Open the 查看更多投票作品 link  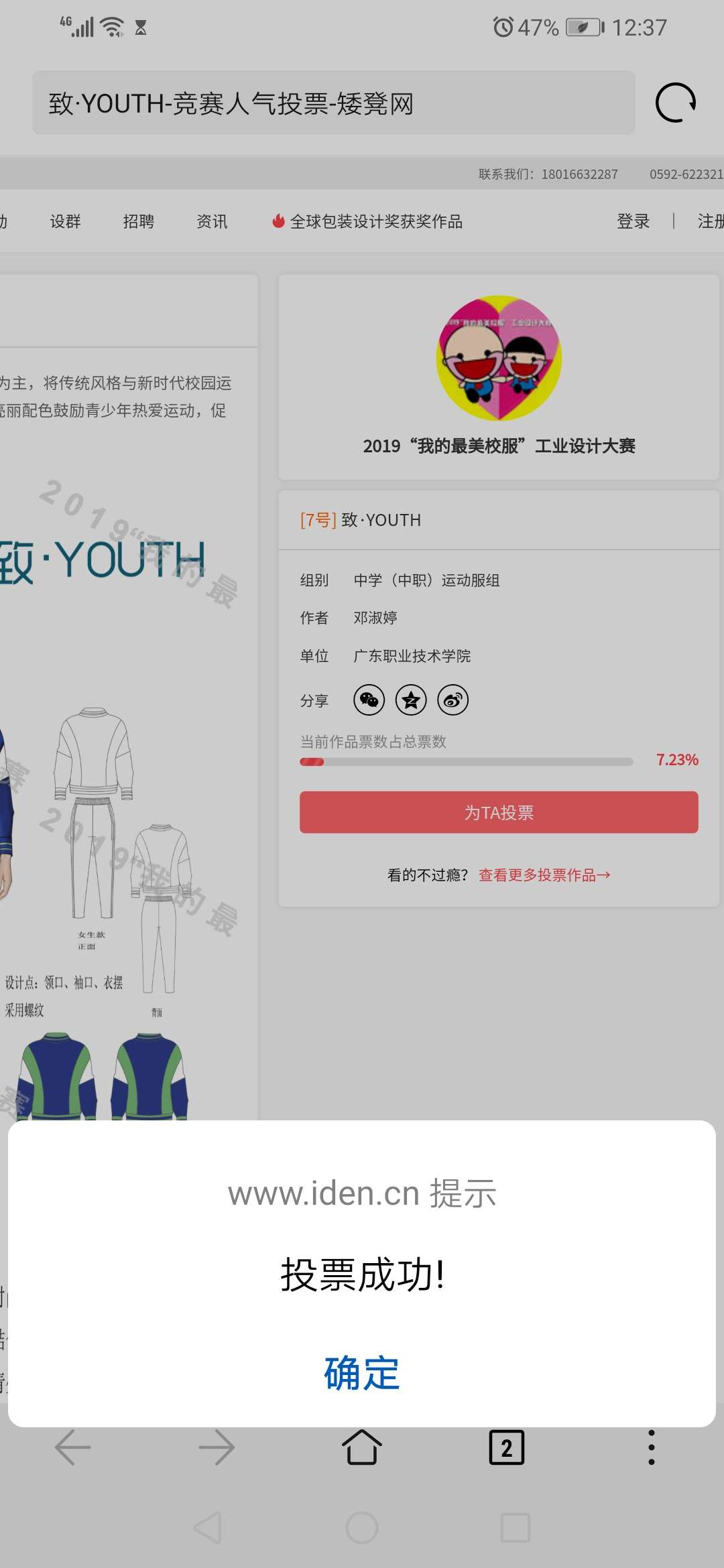pos(544,874)
